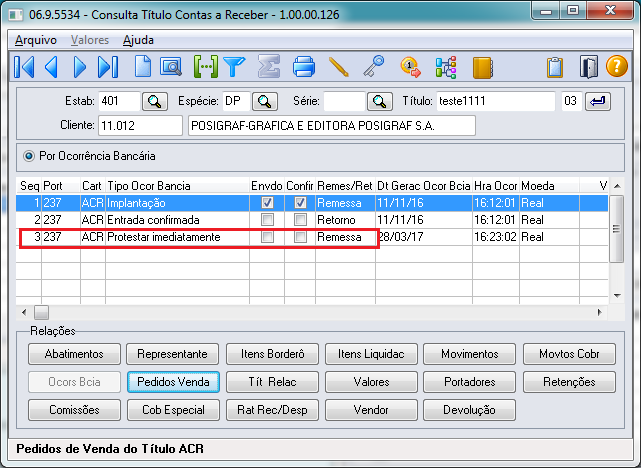Go to the next record
Viewport: 641px width, 468px height.
(x=80, y=66)
